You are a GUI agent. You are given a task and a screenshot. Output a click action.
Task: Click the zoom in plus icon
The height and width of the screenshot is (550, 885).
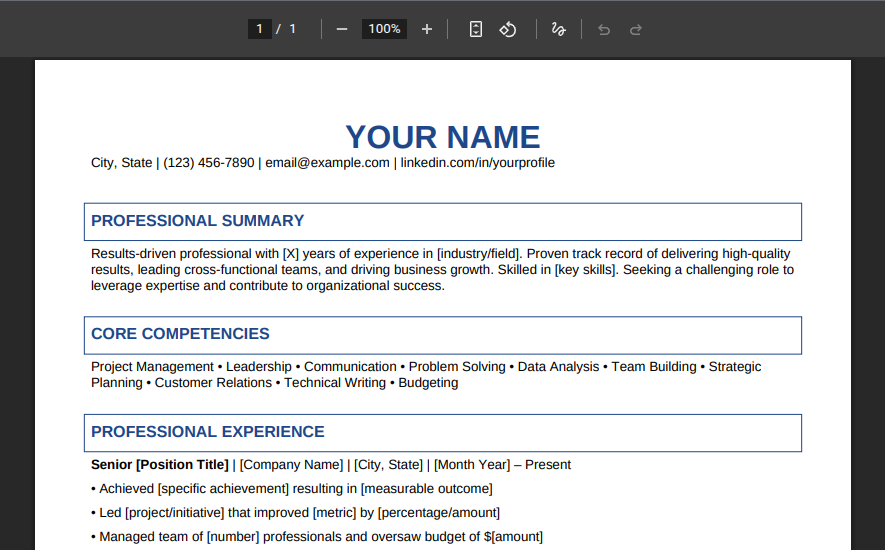pos(427,29)
